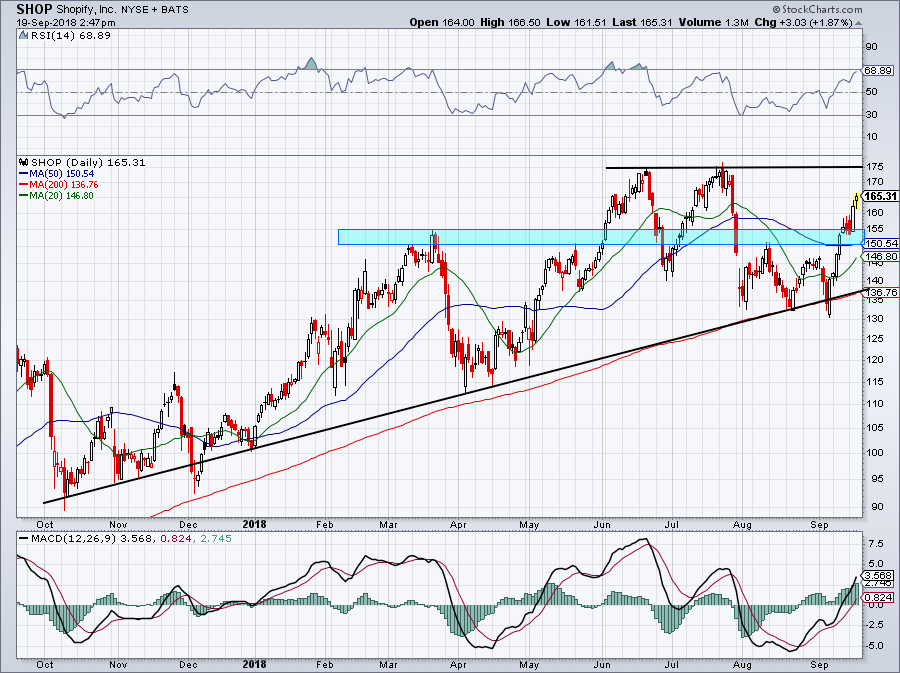Click the 125 label on price axis
Viewport: 900px width, 673px height.
point(875,339)
